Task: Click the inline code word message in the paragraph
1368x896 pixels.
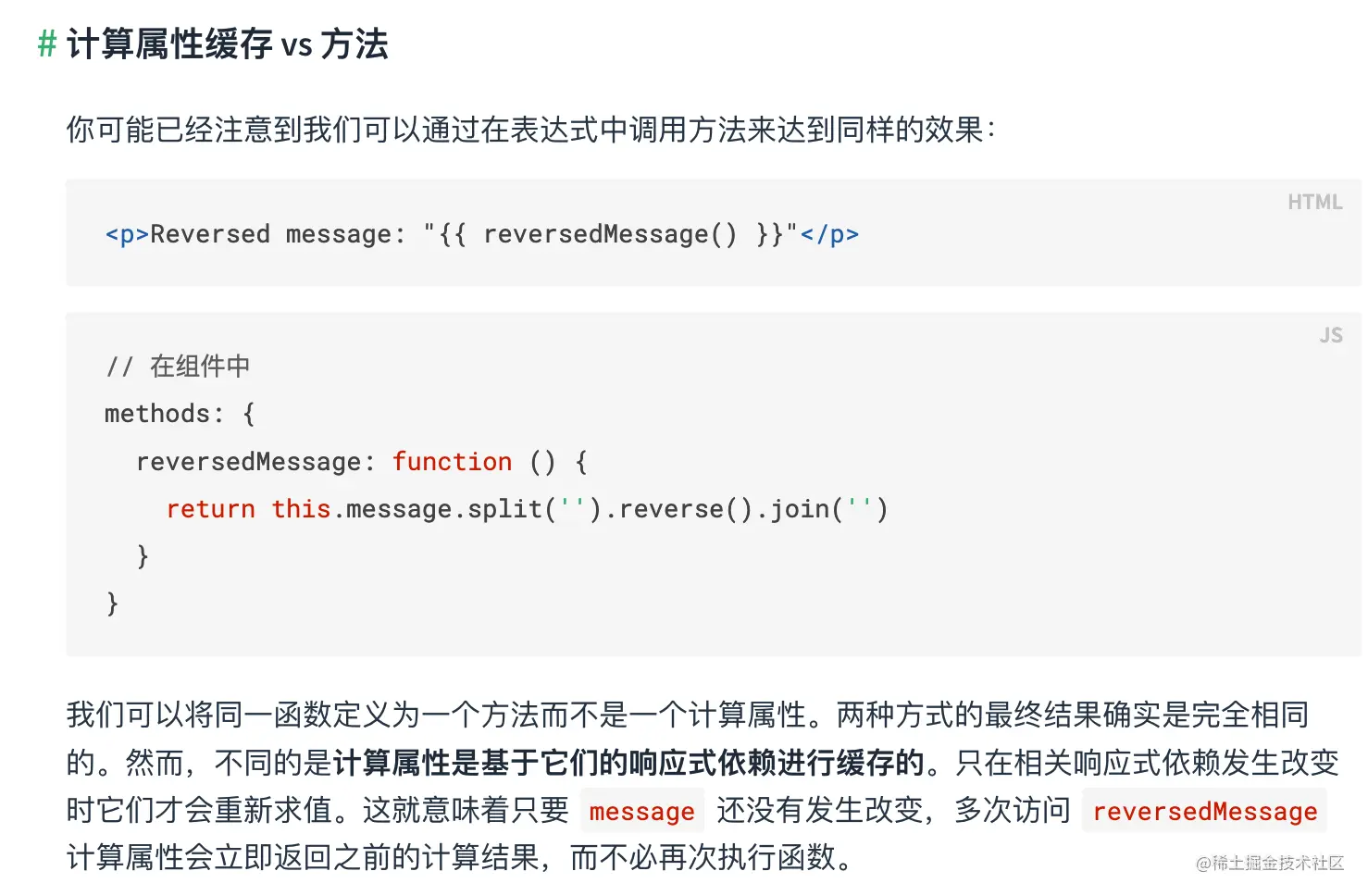Action: (x=641, y=812)
